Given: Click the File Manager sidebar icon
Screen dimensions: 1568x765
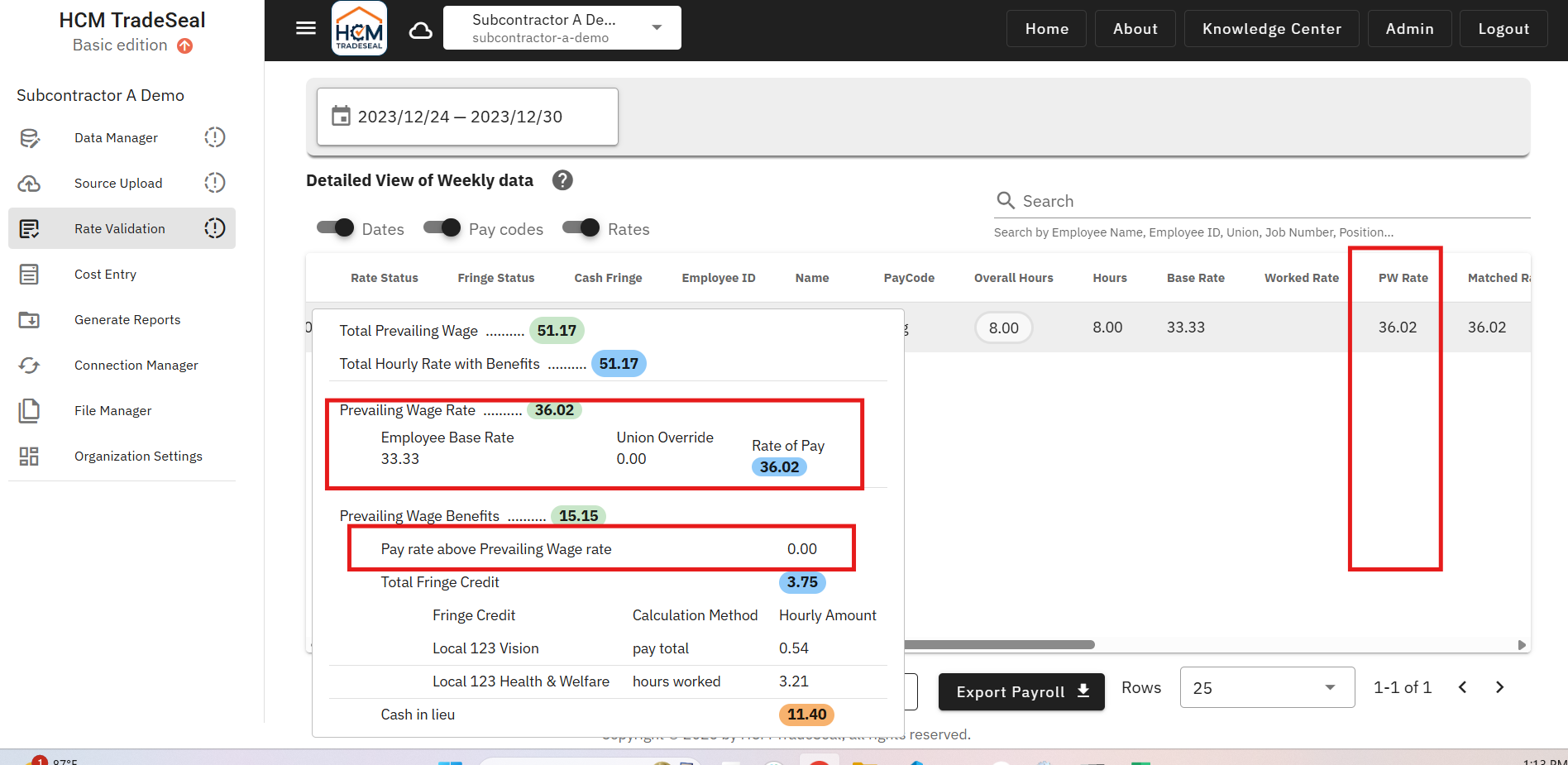Looking at the screenshot, I should pos(30,411).
